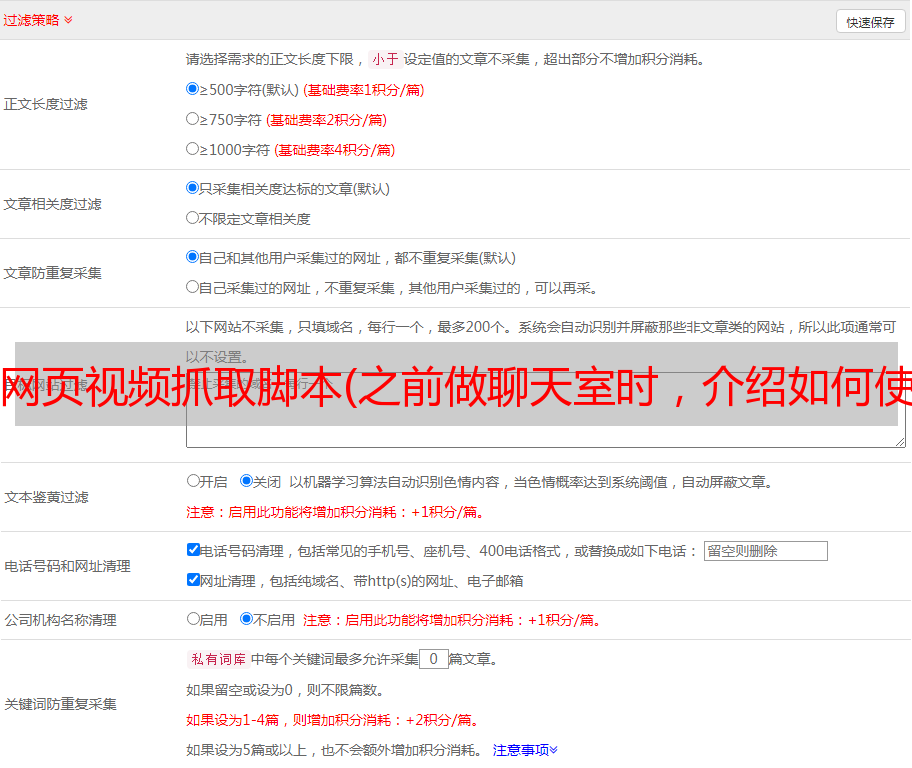
Task: Toggle the 网址清理 checkbox
Action: (x=193, y=580)
